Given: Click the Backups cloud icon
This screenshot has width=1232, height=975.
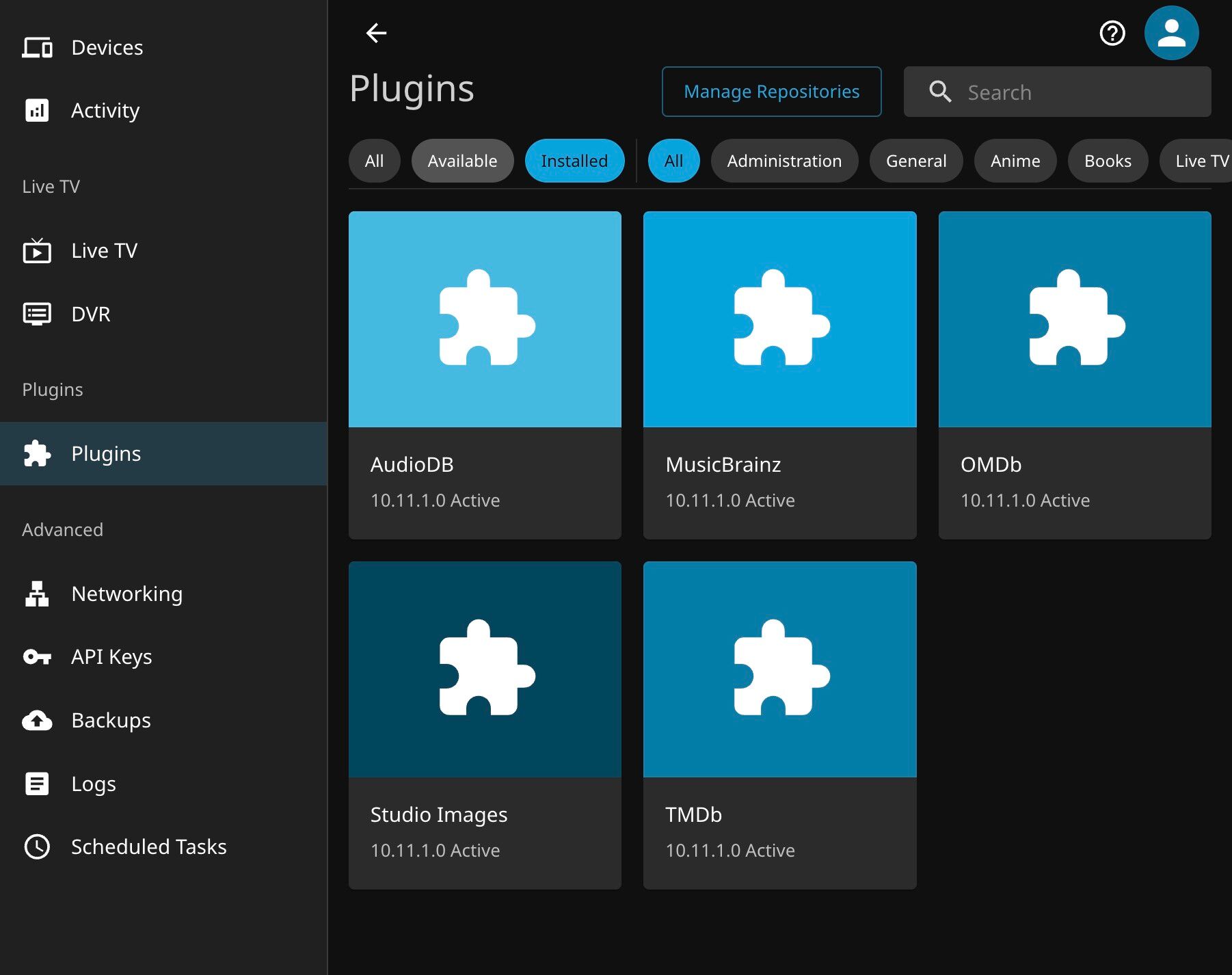Looking at the screenshot, I should [x=37, y=721].
